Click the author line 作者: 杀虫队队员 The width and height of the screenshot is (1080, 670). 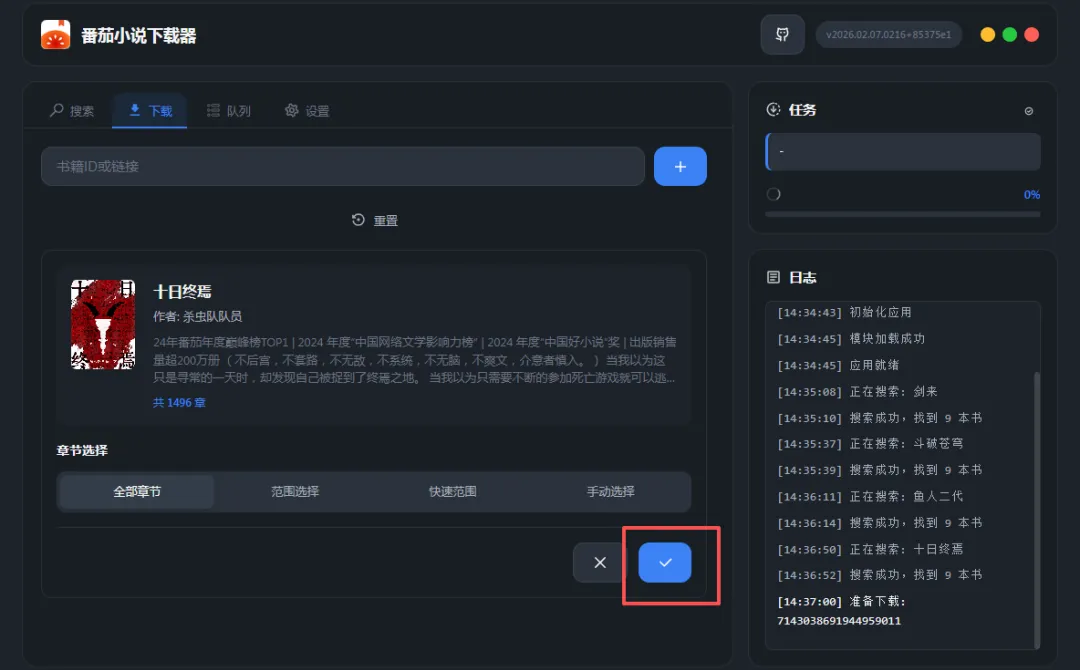198,316
